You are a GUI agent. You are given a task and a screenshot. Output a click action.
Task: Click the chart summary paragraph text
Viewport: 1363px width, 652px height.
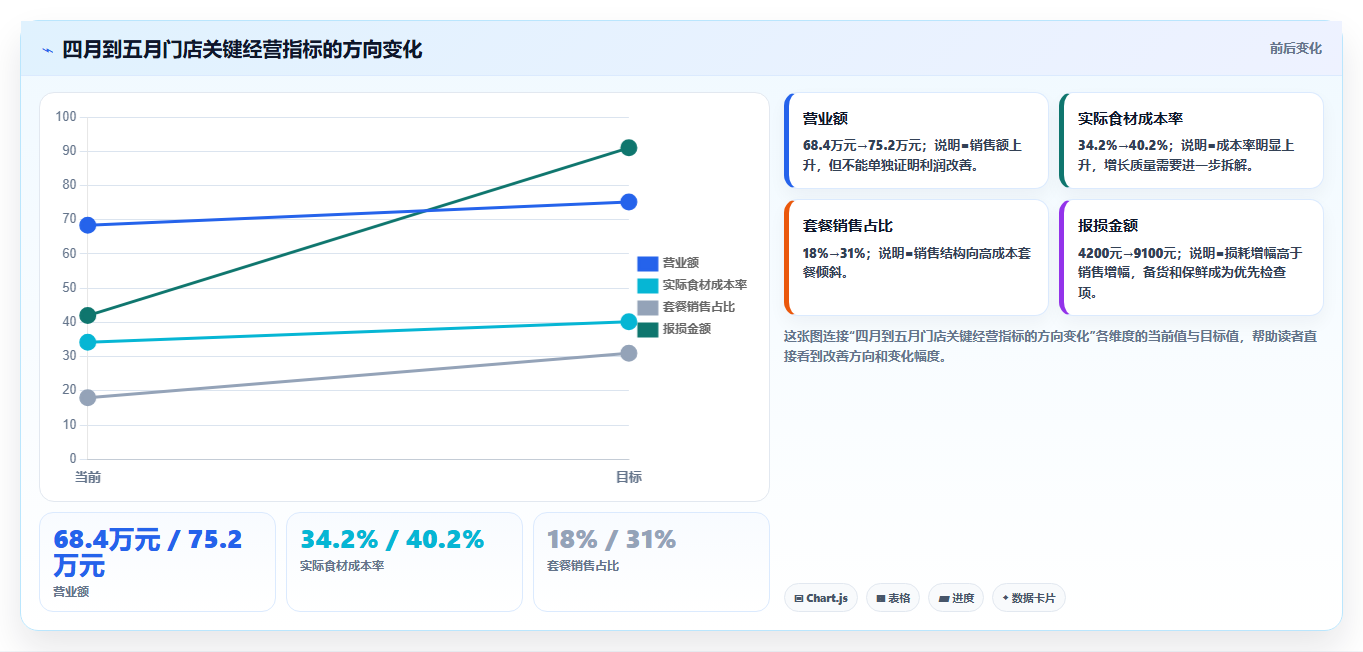(x=1051, y=346)
